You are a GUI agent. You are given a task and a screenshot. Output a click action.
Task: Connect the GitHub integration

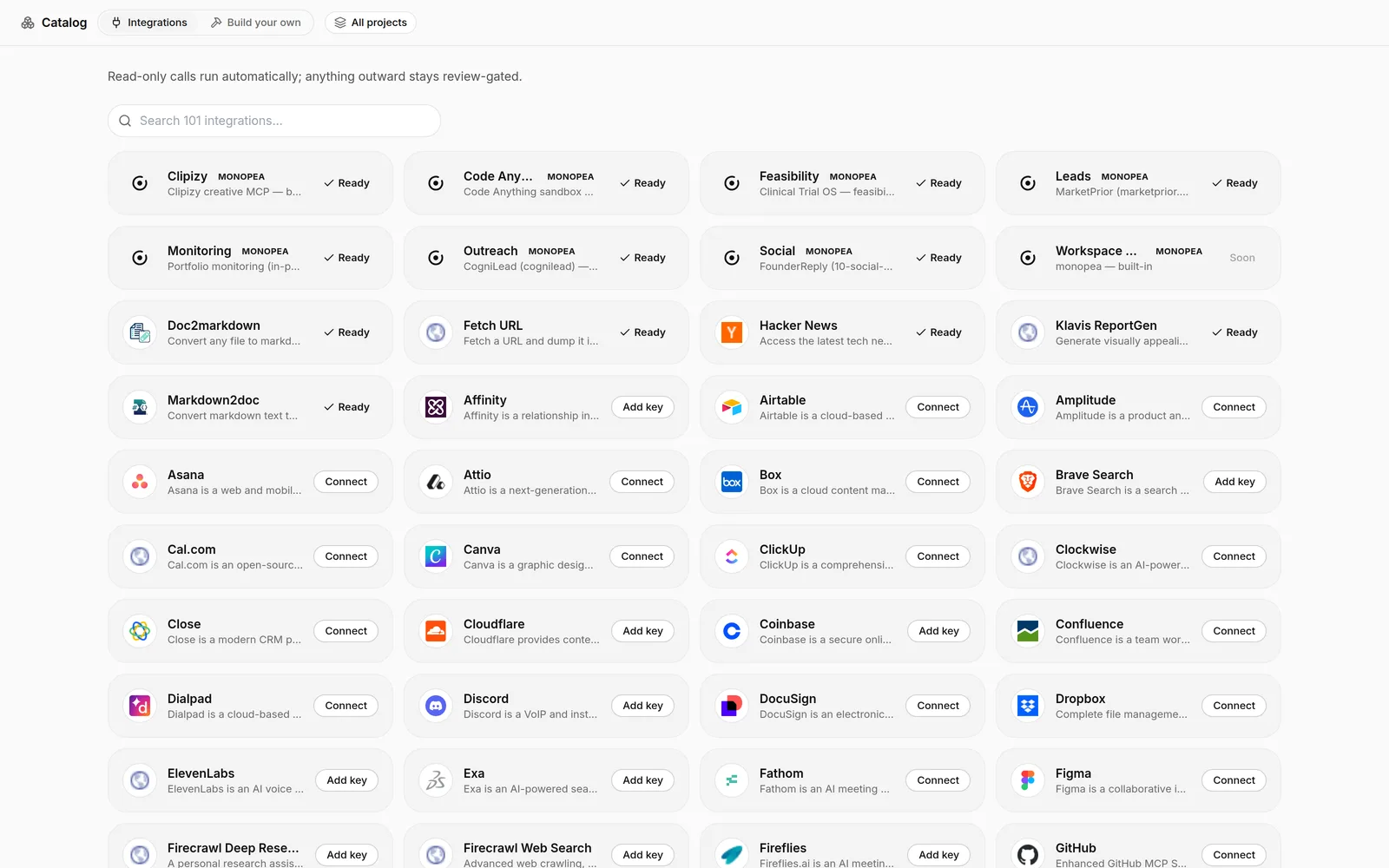tap(1234, 855)
